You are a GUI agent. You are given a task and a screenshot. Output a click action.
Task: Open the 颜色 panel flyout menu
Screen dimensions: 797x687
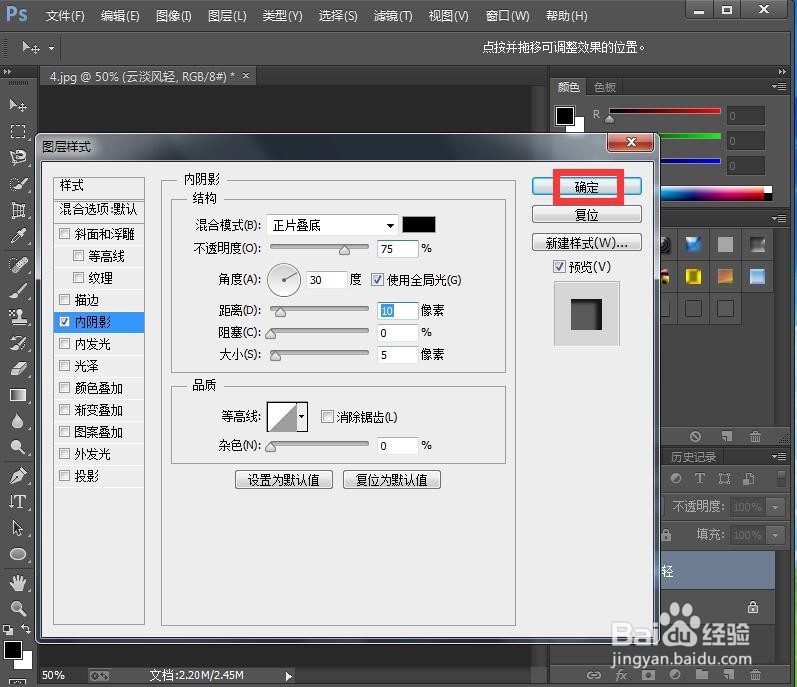pyautogui.click(x=779, y=86)
